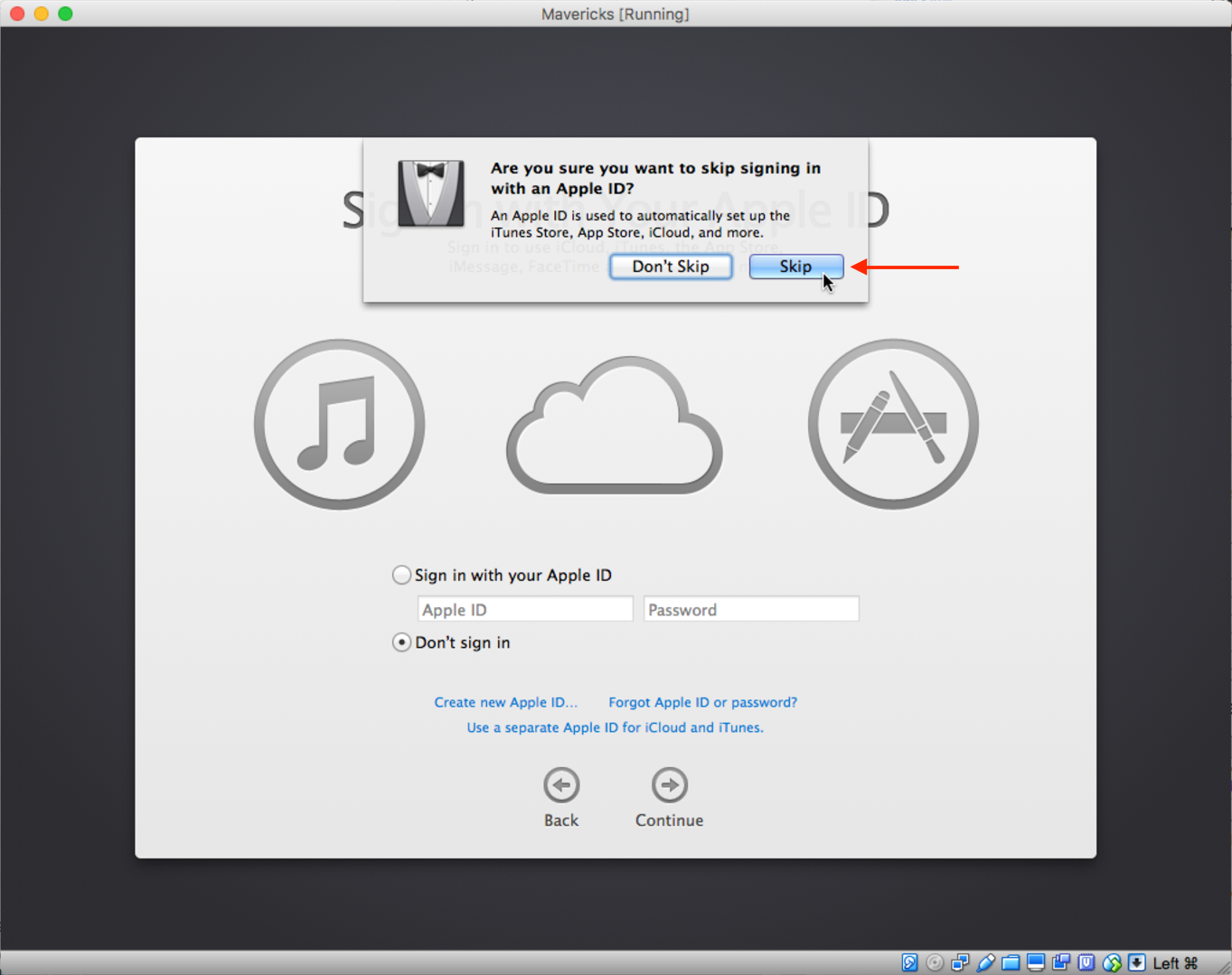Open the 'Create new Apple ID…' link
Screen dimensions: 1232x975
tap(505, 702)
